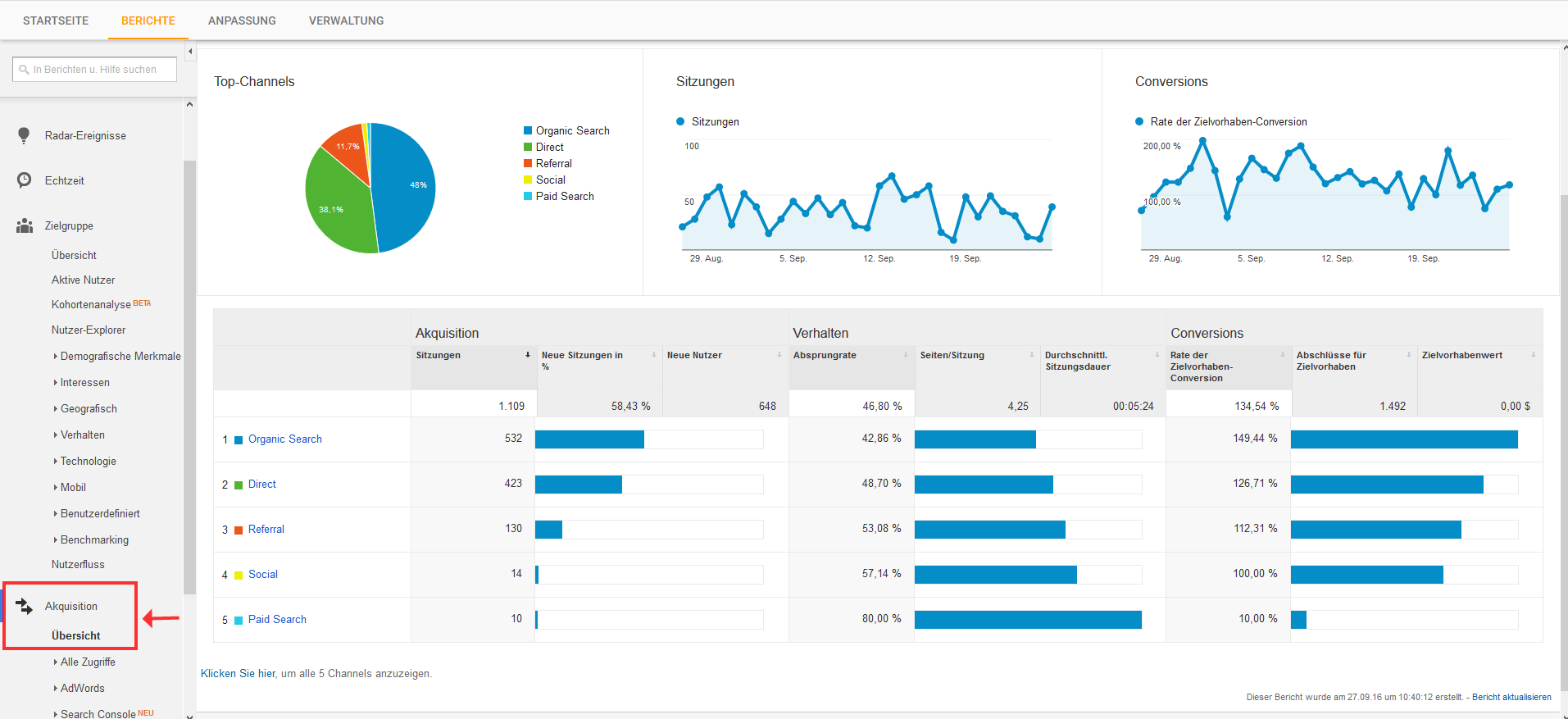1568x719 pixels.
Task: Open the Referral channel link
Action: click(x=266, y=529)
